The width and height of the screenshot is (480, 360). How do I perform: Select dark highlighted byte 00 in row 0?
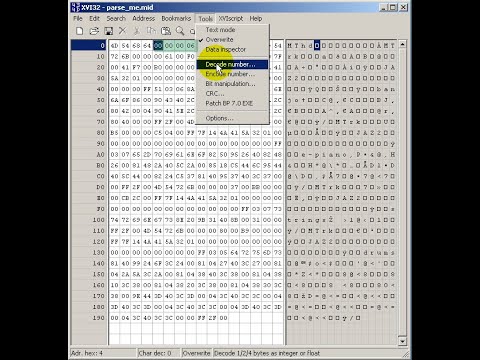pos(158,45)
